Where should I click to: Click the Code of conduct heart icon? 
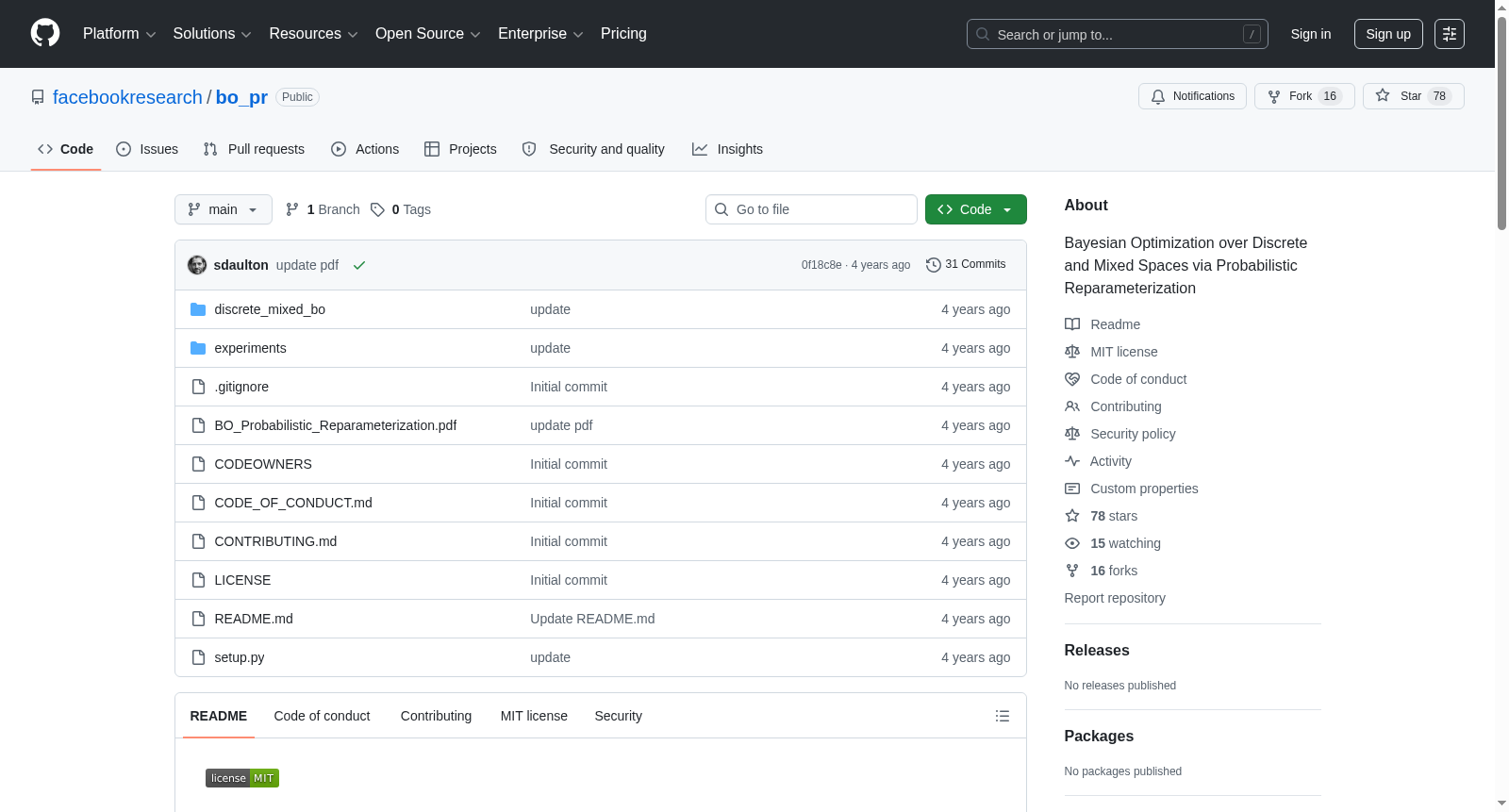(1072, 379)
